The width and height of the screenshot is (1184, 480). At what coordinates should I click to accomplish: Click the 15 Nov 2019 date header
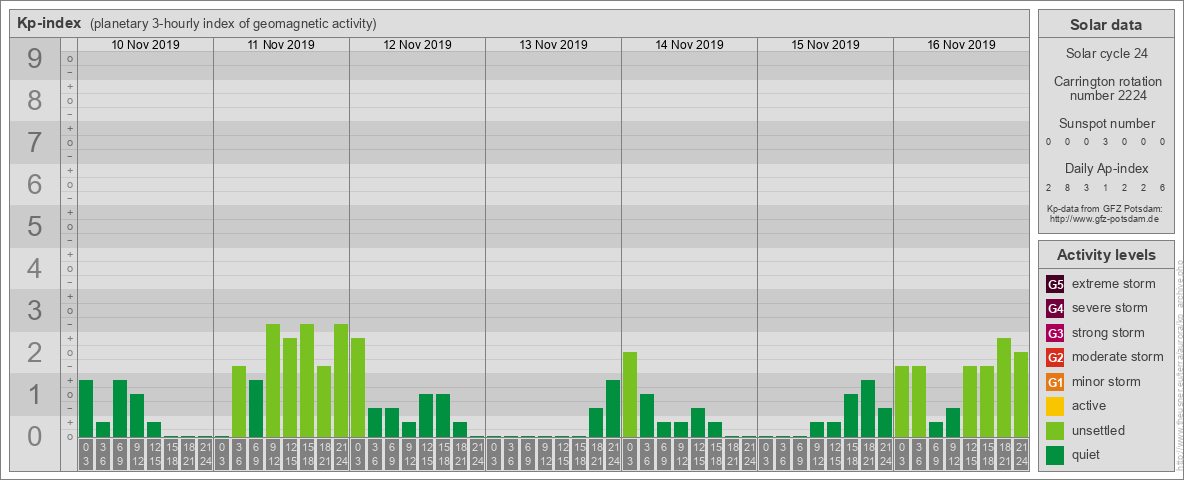point(825,45)
